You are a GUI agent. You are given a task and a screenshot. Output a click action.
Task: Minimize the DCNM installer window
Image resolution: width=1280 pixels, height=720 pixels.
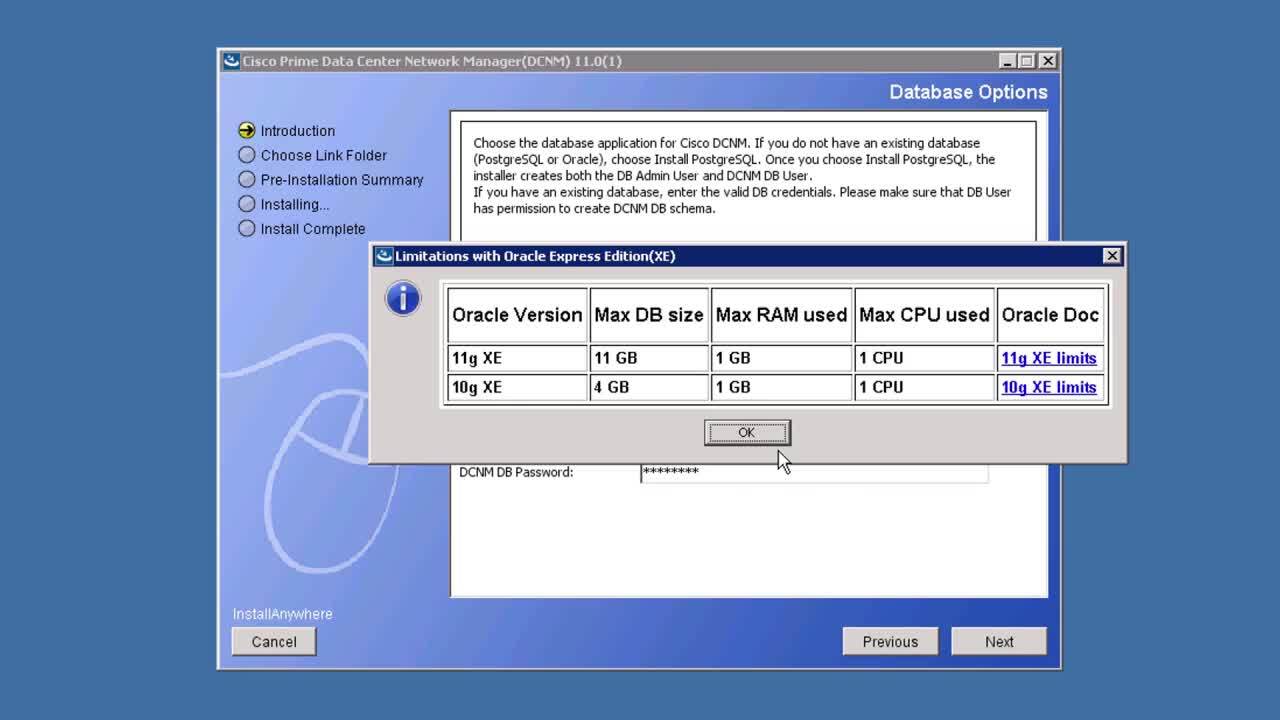tap(1008, 61)
